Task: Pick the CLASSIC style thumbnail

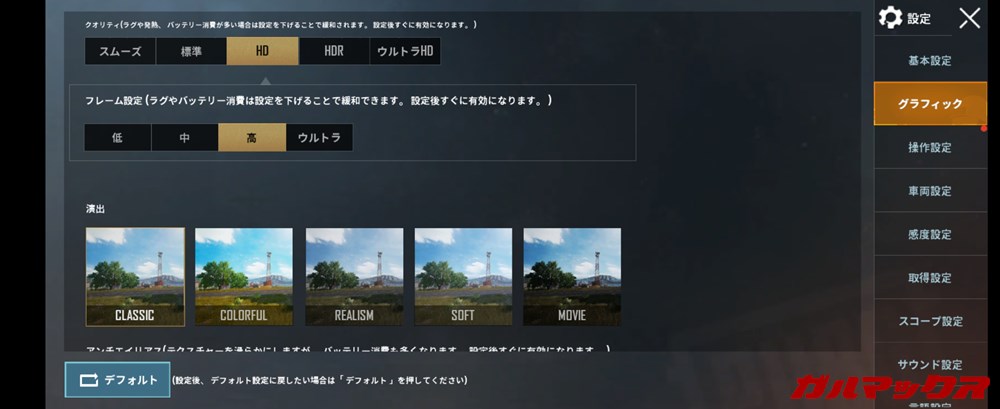Action: pyautogui.click(x=135, y=277)
